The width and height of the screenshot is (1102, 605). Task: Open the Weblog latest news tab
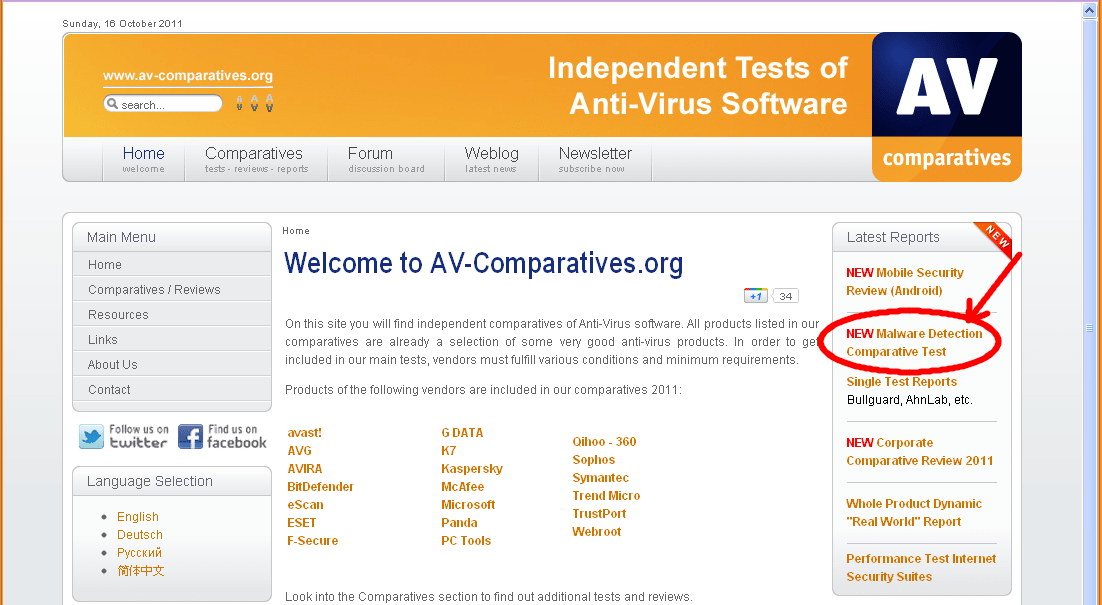click(x=491, y=160)
